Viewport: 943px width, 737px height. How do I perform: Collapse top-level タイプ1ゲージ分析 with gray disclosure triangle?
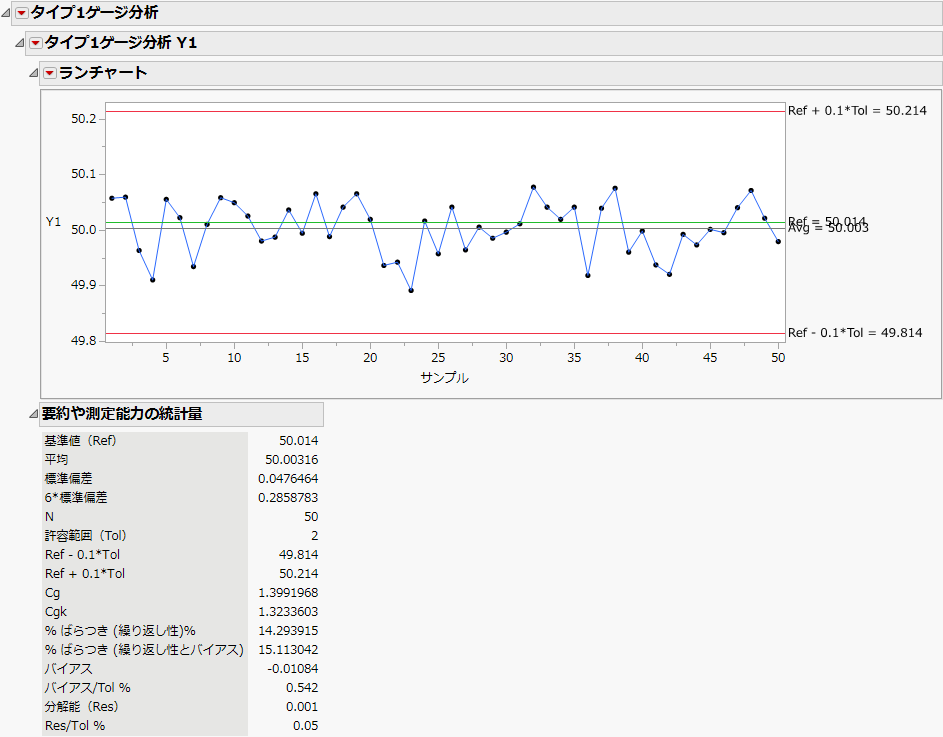pos(7,13)
